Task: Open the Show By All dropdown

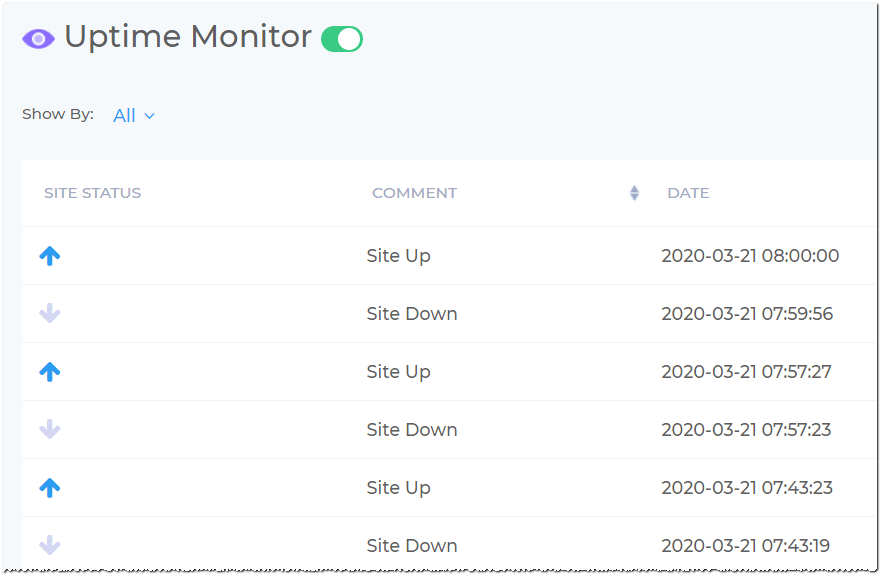Action: 134,116
